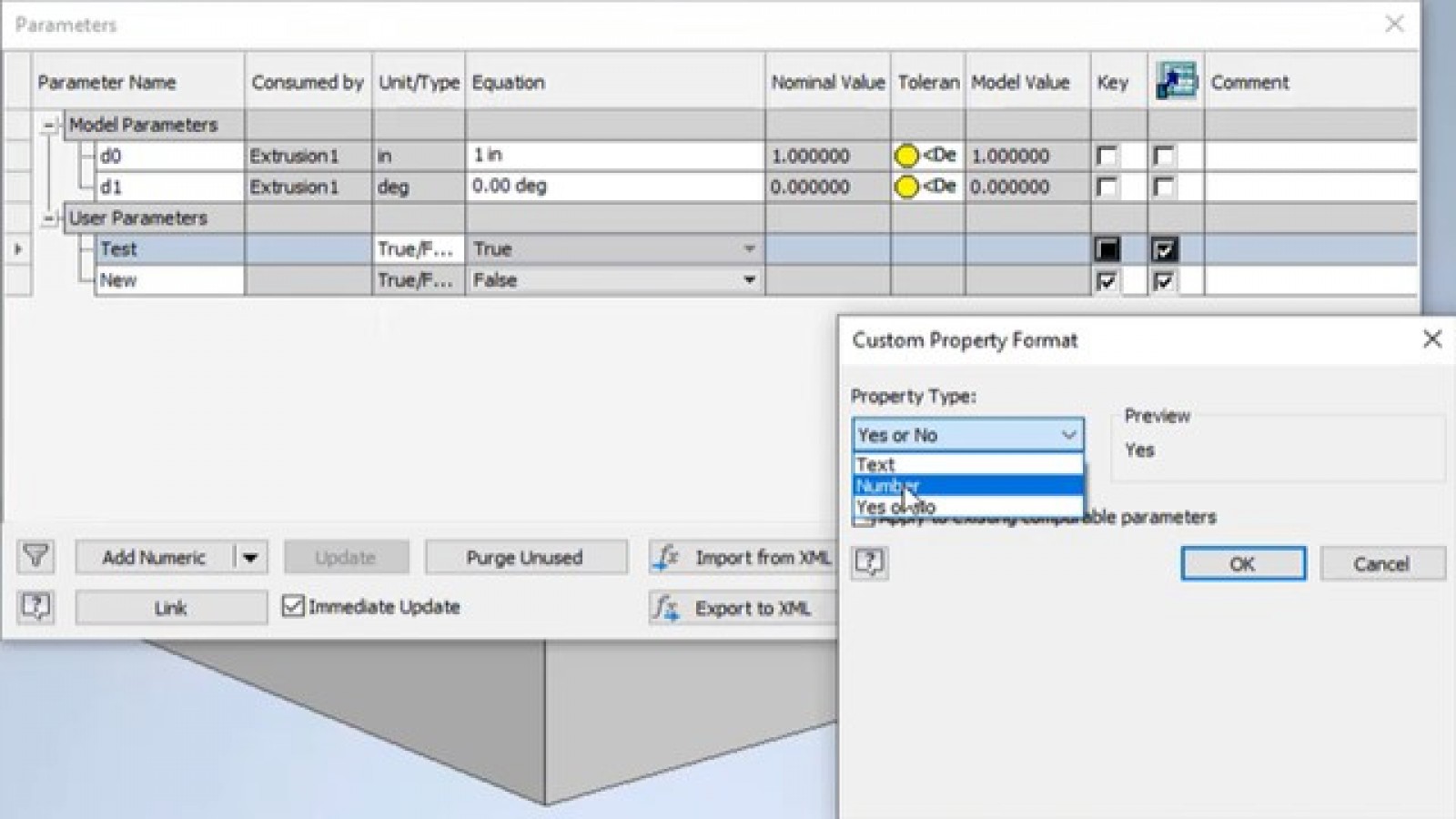Viewport: 1456px width, 819px height.
Task: Toggle Key checkbox for d1
Action: coord(1107,187)
